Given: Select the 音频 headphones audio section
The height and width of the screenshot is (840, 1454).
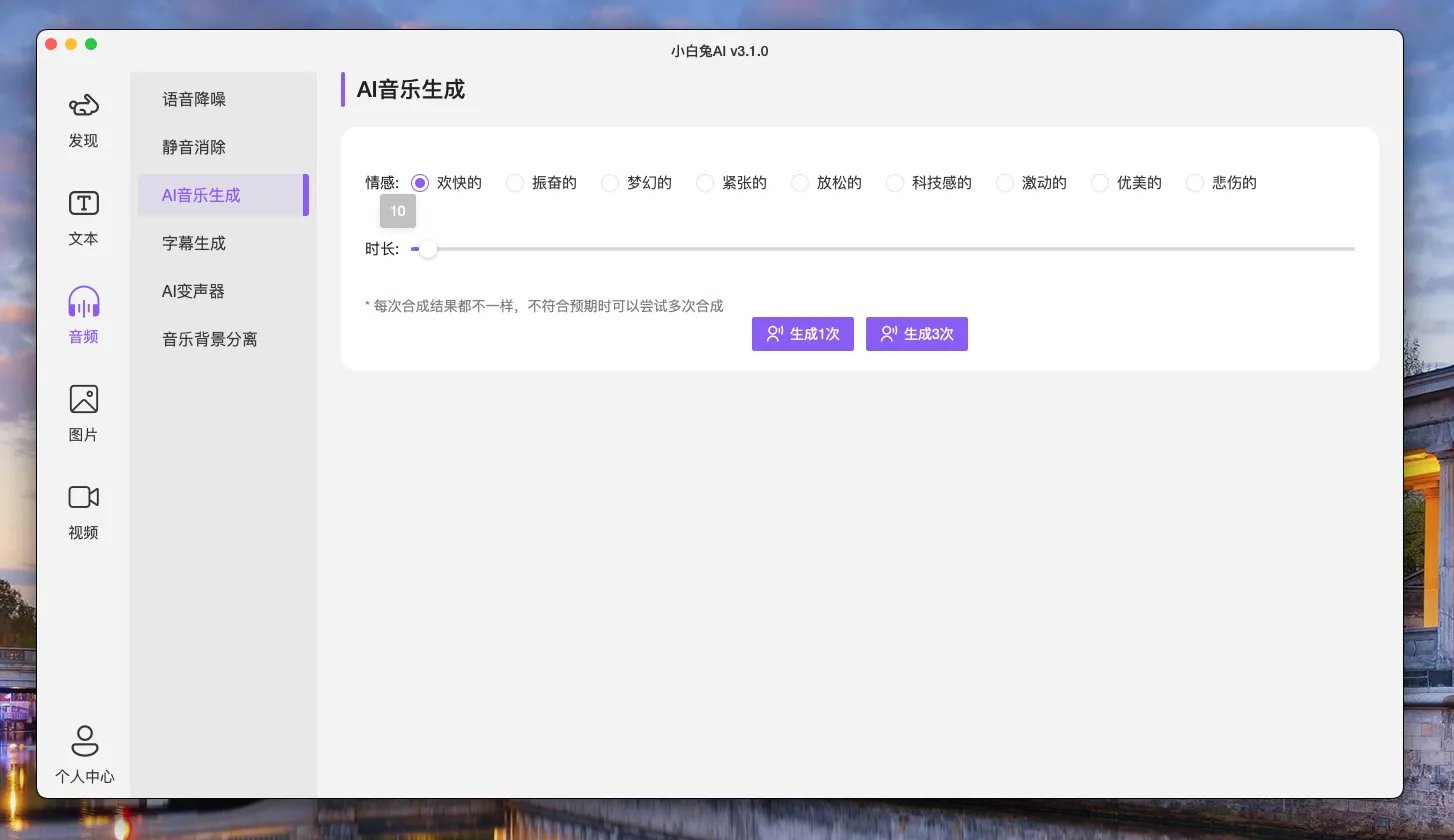Looking at the screenshot, I should pyautogui.click(x=84, y=316).
